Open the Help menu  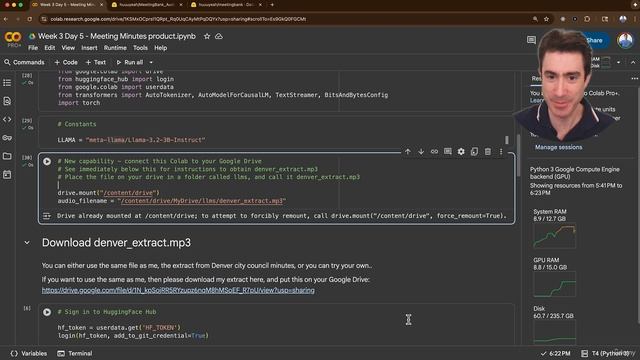[x=160, y=48]
